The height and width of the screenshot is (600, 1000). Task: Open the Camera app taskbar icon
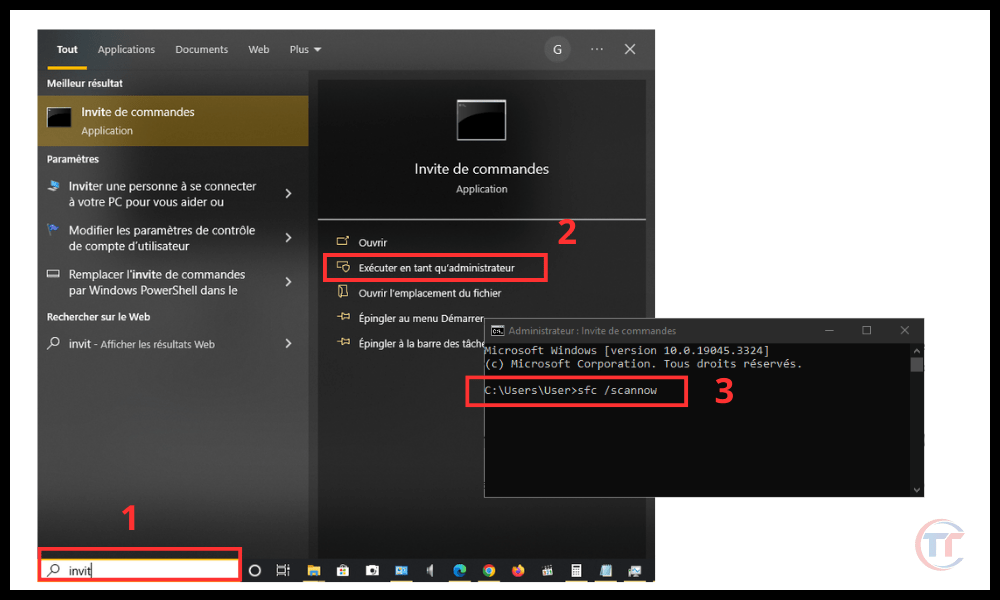coord(372,571)
